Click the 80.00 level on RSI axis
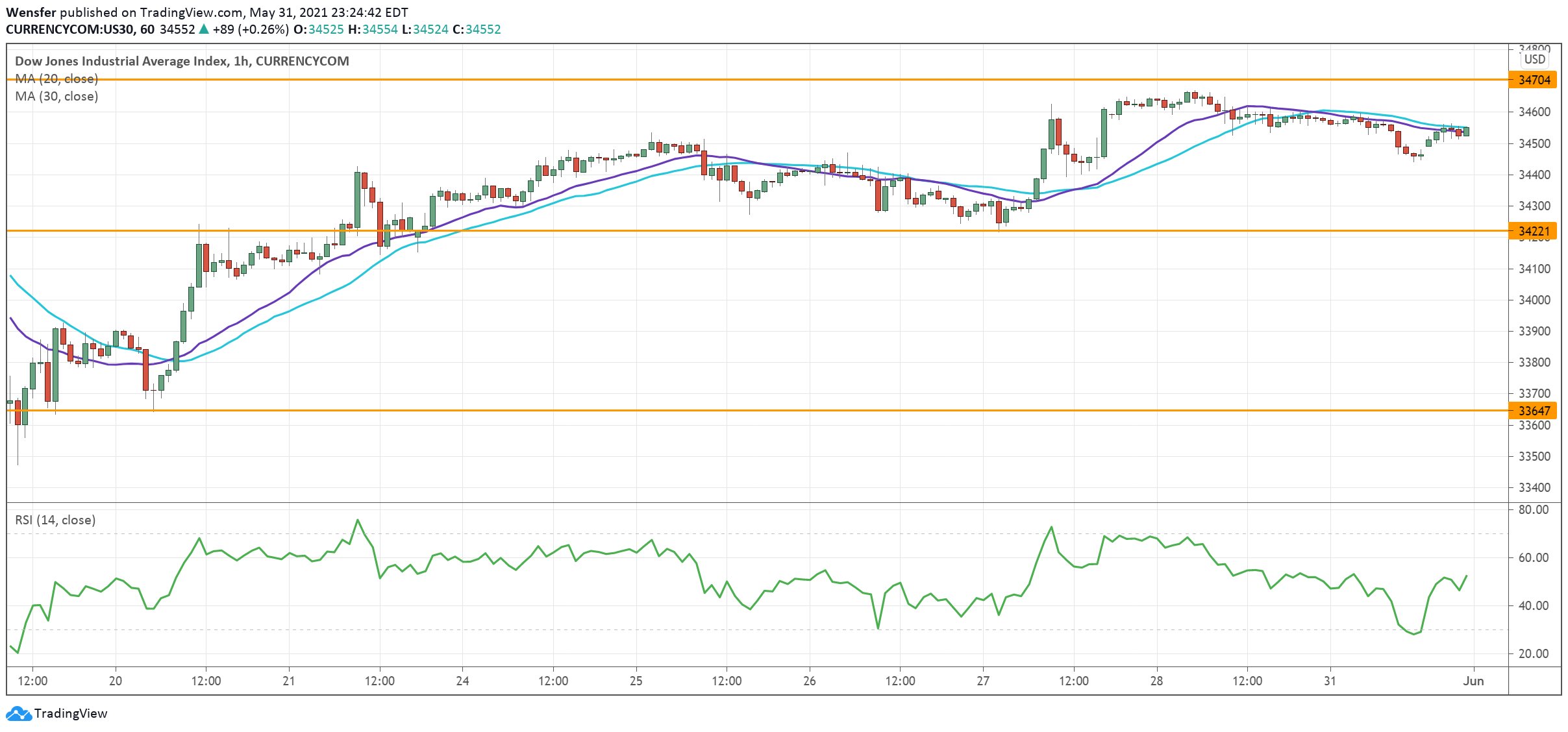The width and height of the screenshot is (1568, 732). [1533, 509]
